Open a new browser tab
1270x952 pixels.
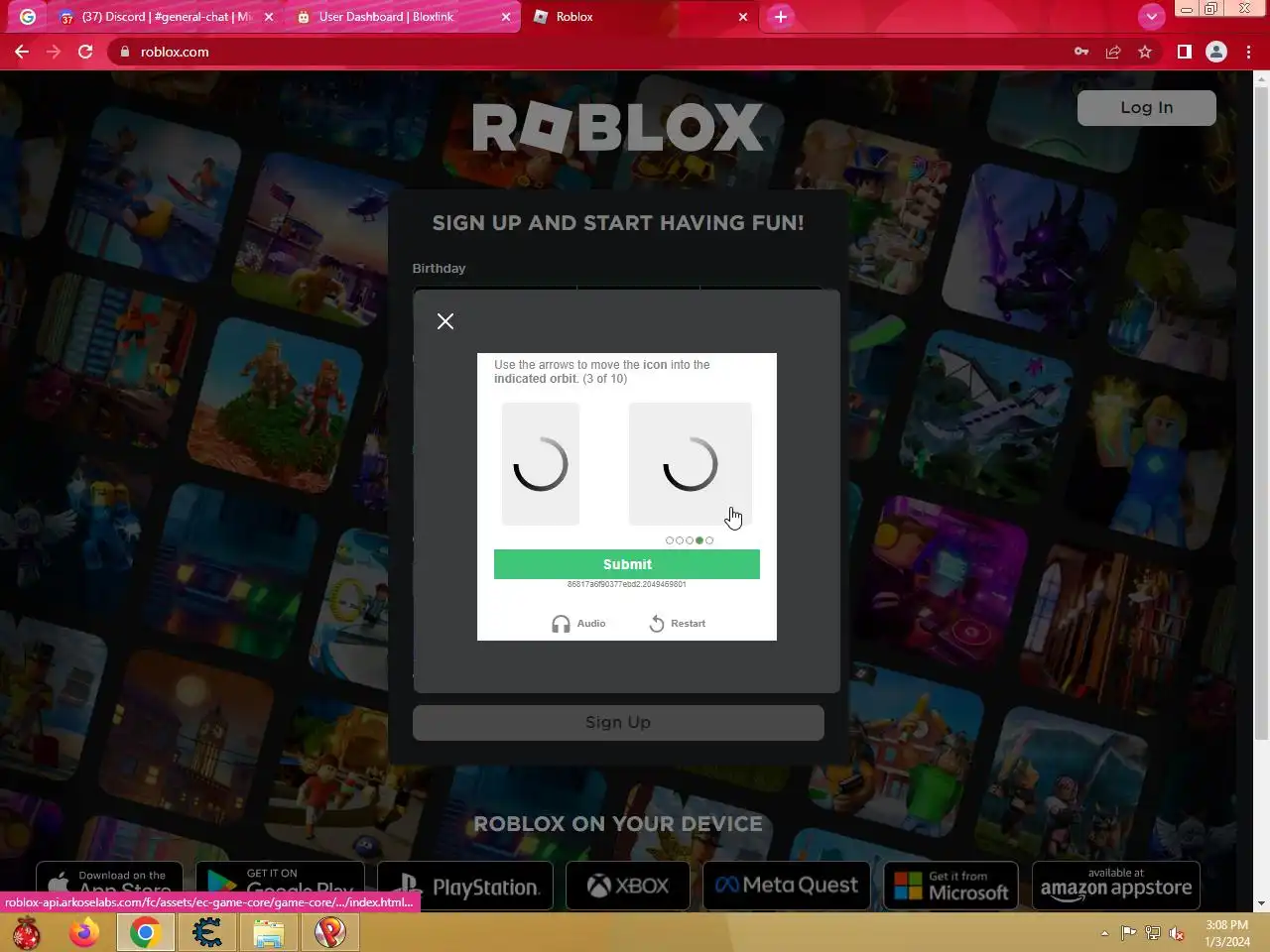coord(781,17)
